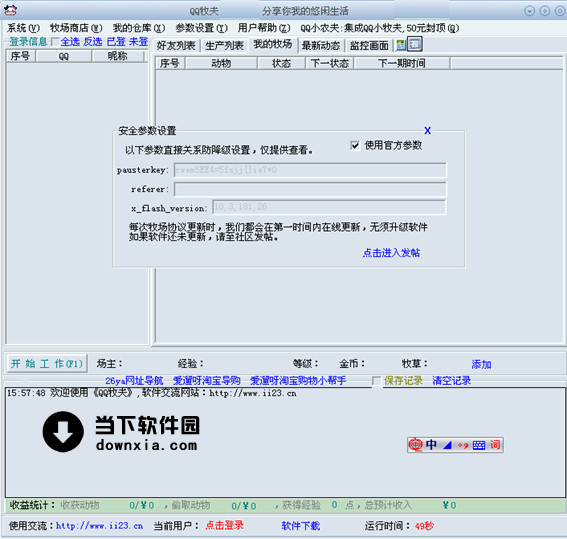
Task: Click the 清空记录 link
Action: 452,381
